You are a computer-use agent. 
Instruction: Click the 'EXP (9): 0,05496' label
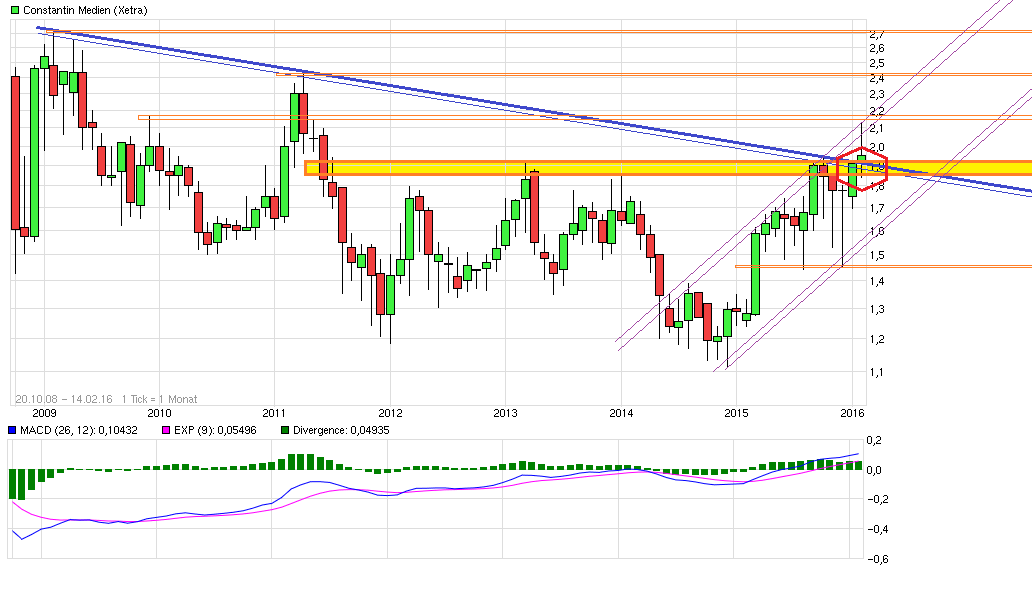tap(215, 430)
